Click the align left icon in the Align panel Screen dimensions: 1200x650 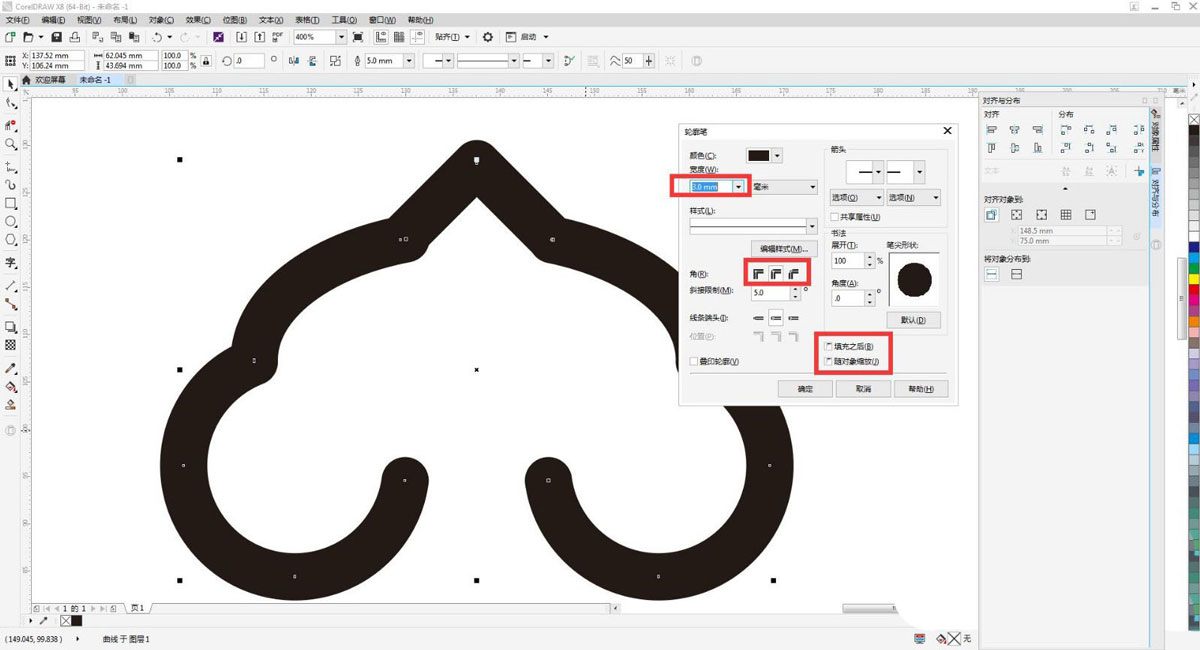tap(992, 130)
